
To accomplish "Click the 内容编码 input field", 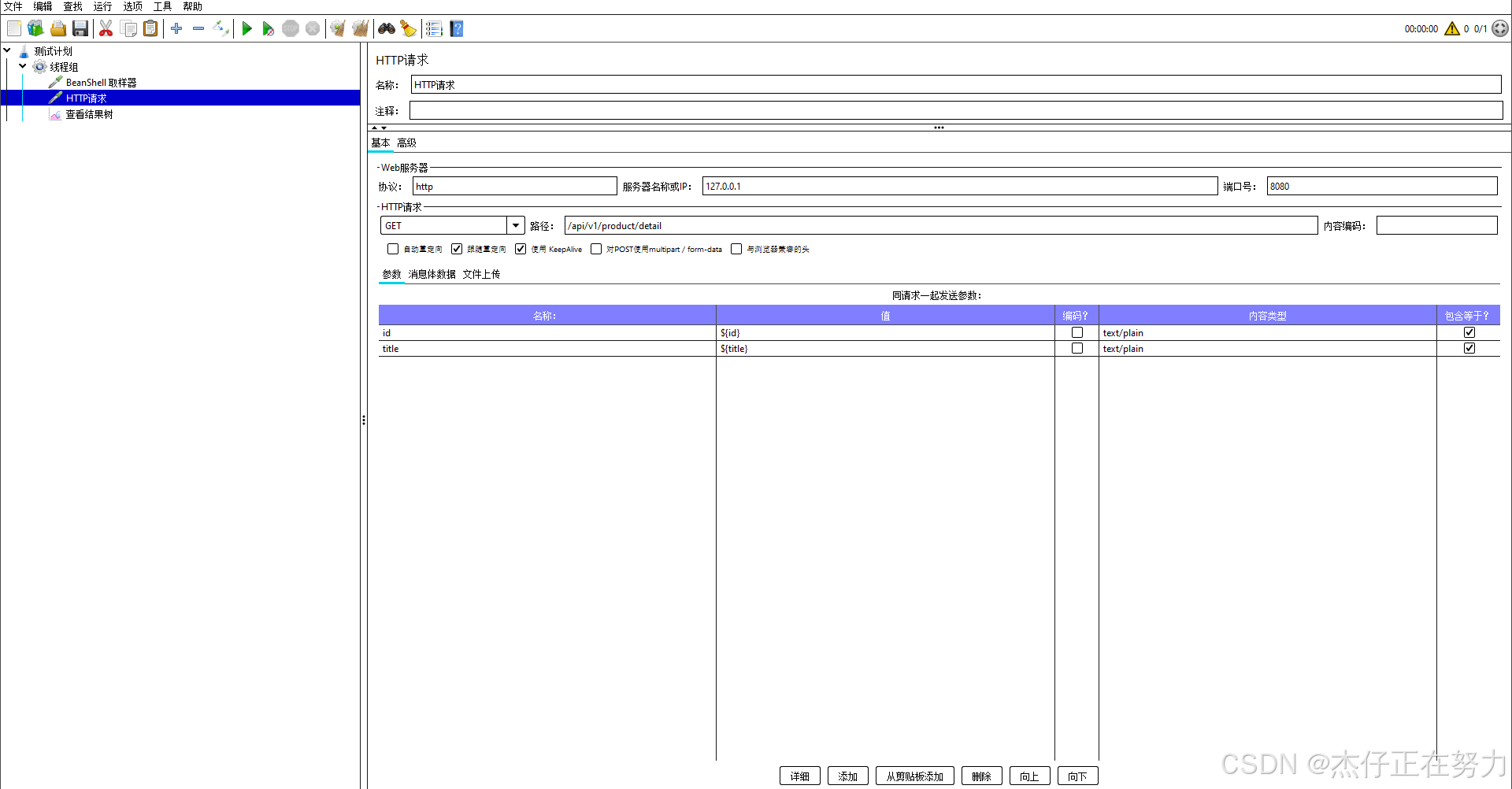I will click(1437, 226).
